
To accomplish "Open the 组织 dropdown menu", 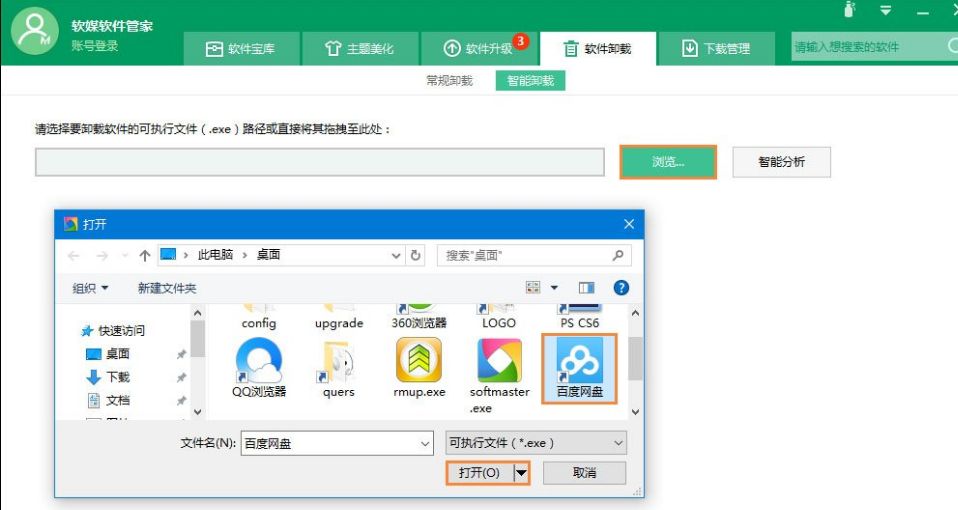I will tap(90, 288).
